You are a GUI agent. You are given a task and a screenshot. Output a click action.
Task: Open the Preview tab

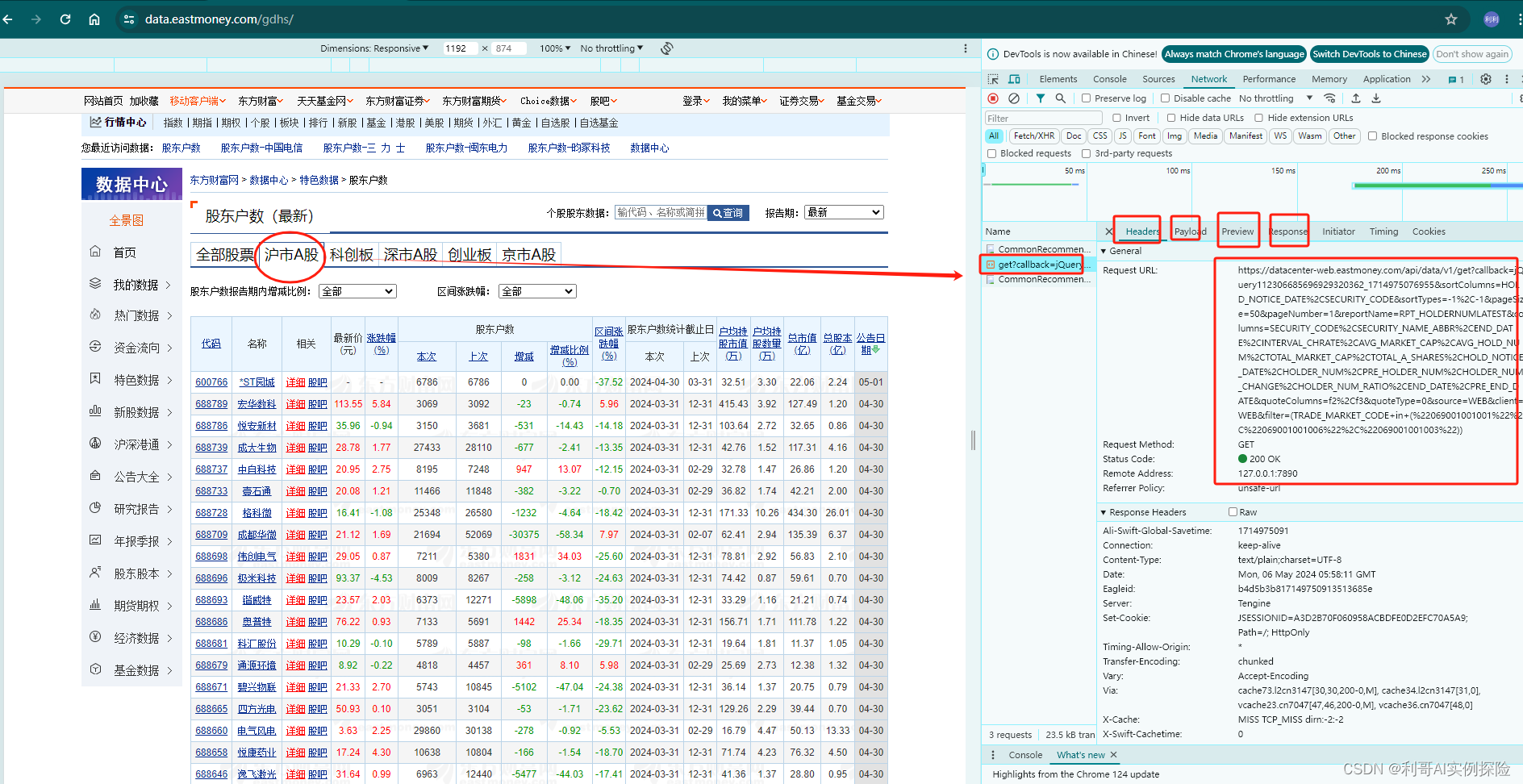[1237, 231]
